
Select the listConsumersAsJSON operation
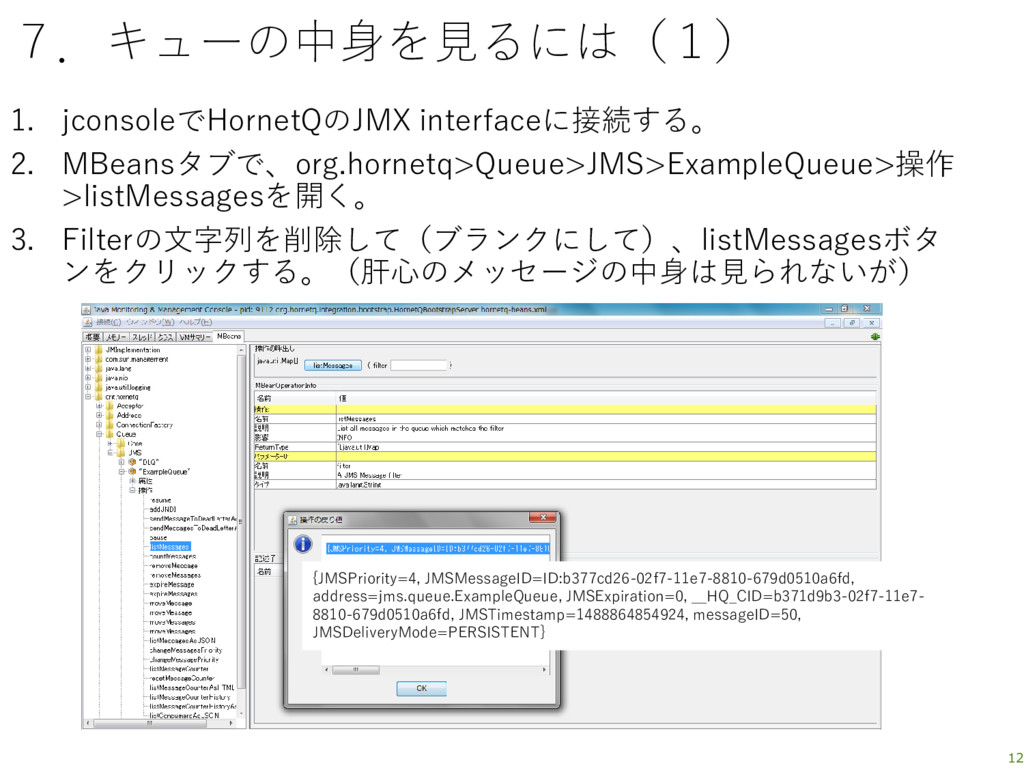pos(184,716)
